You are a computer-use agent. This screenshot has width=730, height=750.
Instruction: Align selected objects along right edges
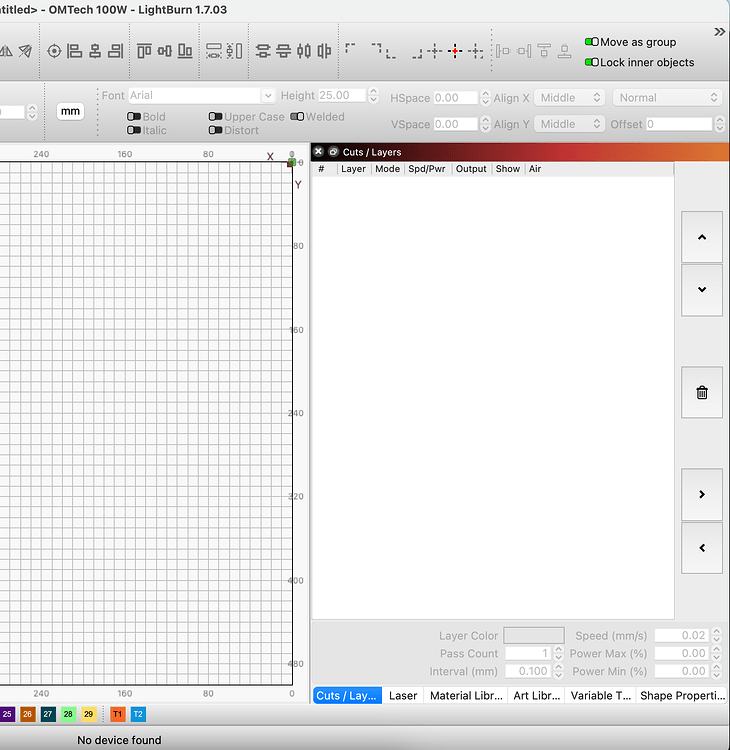click(116, 51)
